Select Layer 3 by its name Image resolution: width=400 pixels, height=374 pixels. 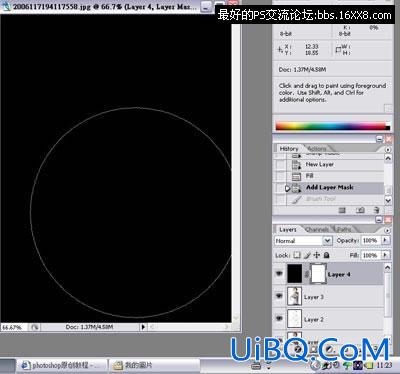tap(314, 297)
